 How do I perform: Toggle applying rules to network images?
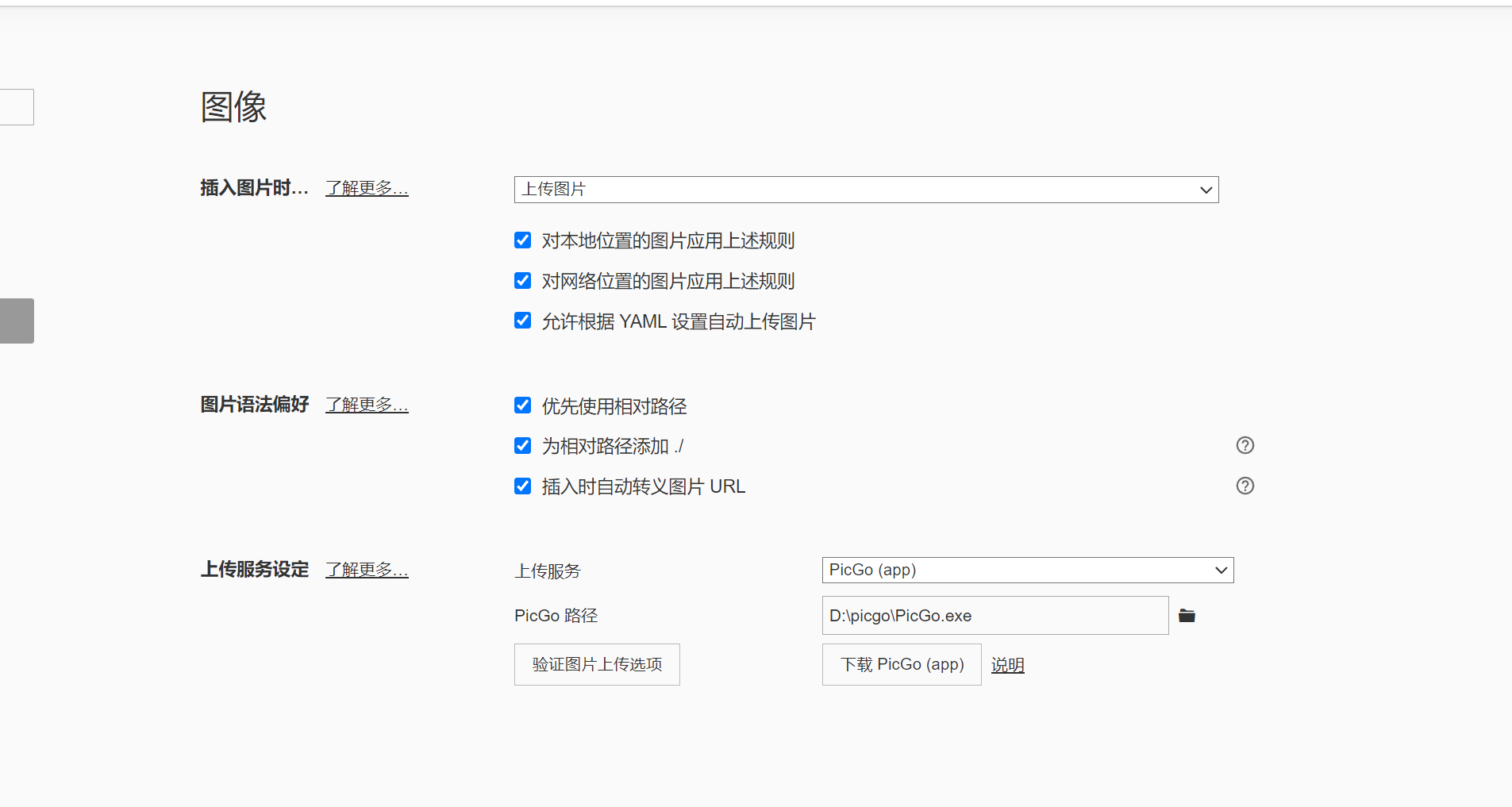point(522,280)
